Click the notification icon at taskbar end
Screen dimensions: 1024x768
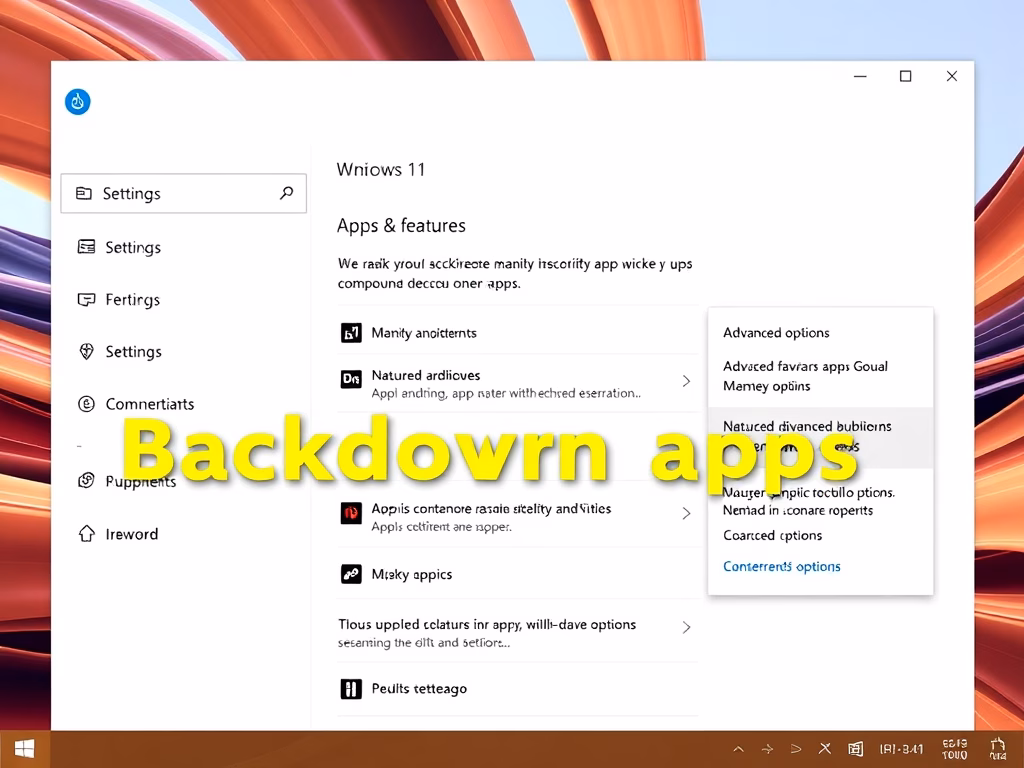[998, 749]
